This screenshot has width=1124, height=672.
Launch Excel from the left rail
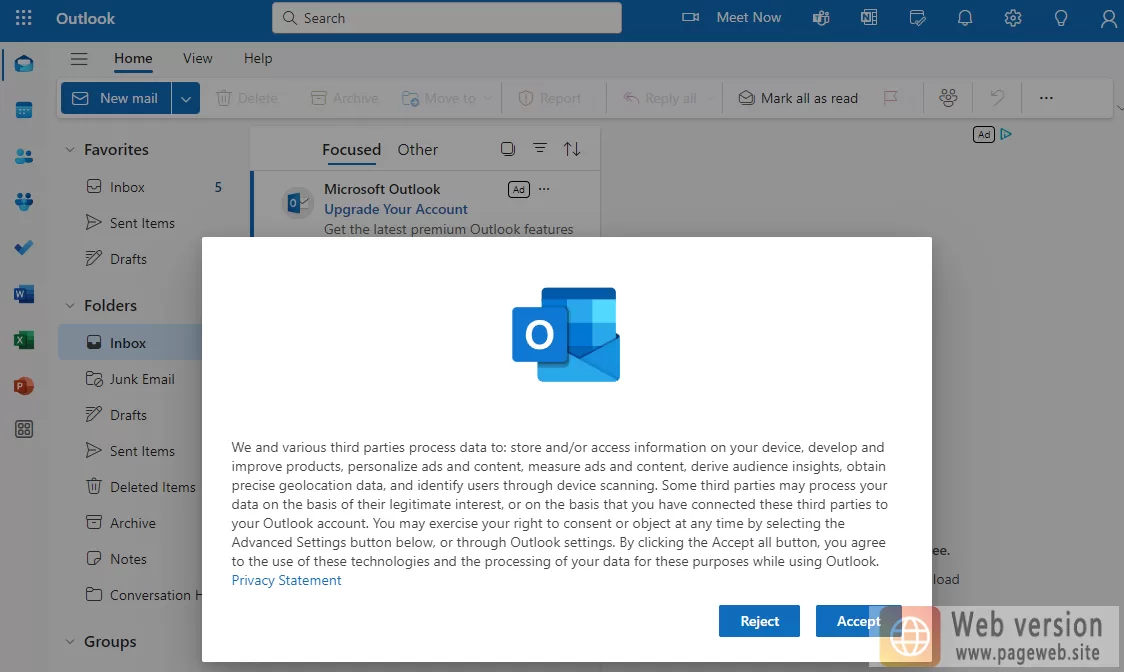24,339
